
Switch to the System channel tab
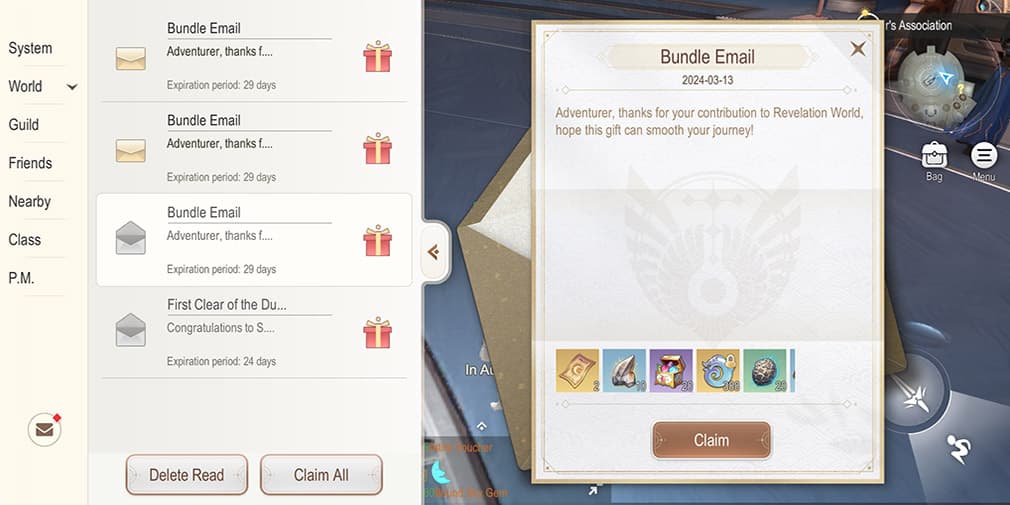tap(30, 48)
